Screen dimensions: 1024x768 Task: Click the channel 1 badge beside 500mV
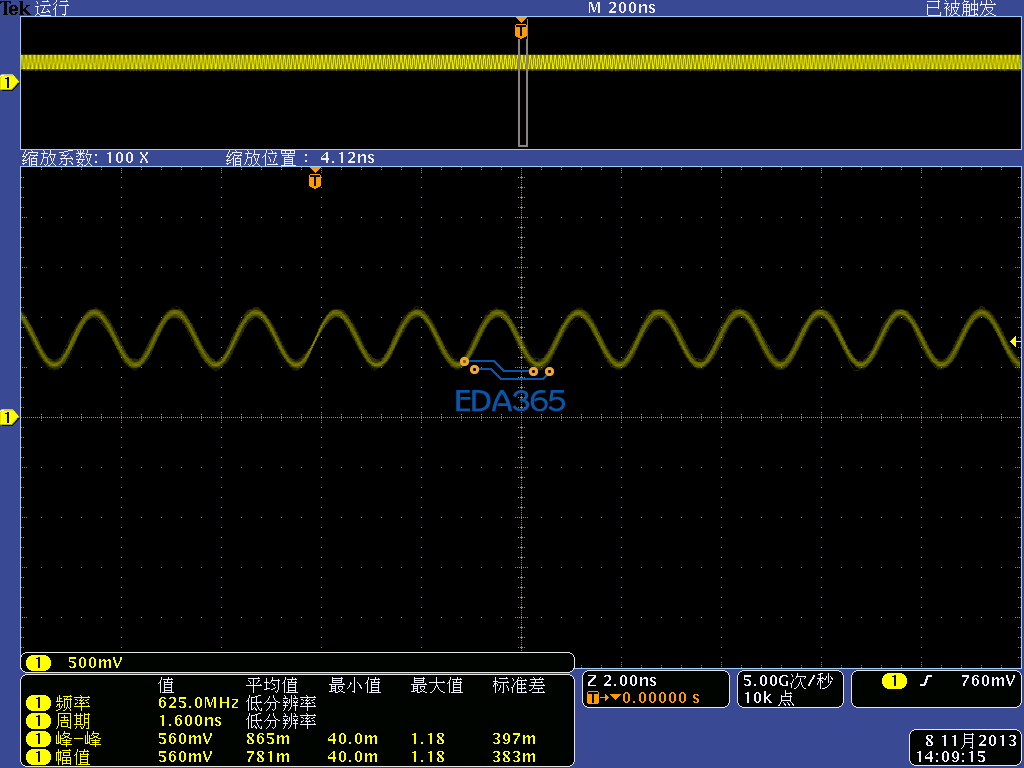(38, 662)
